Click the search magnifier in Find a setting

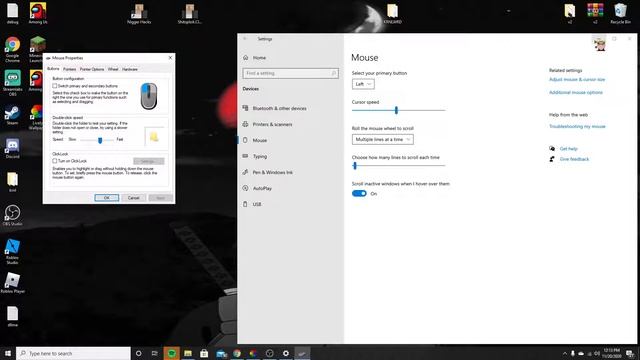[333, 73]
